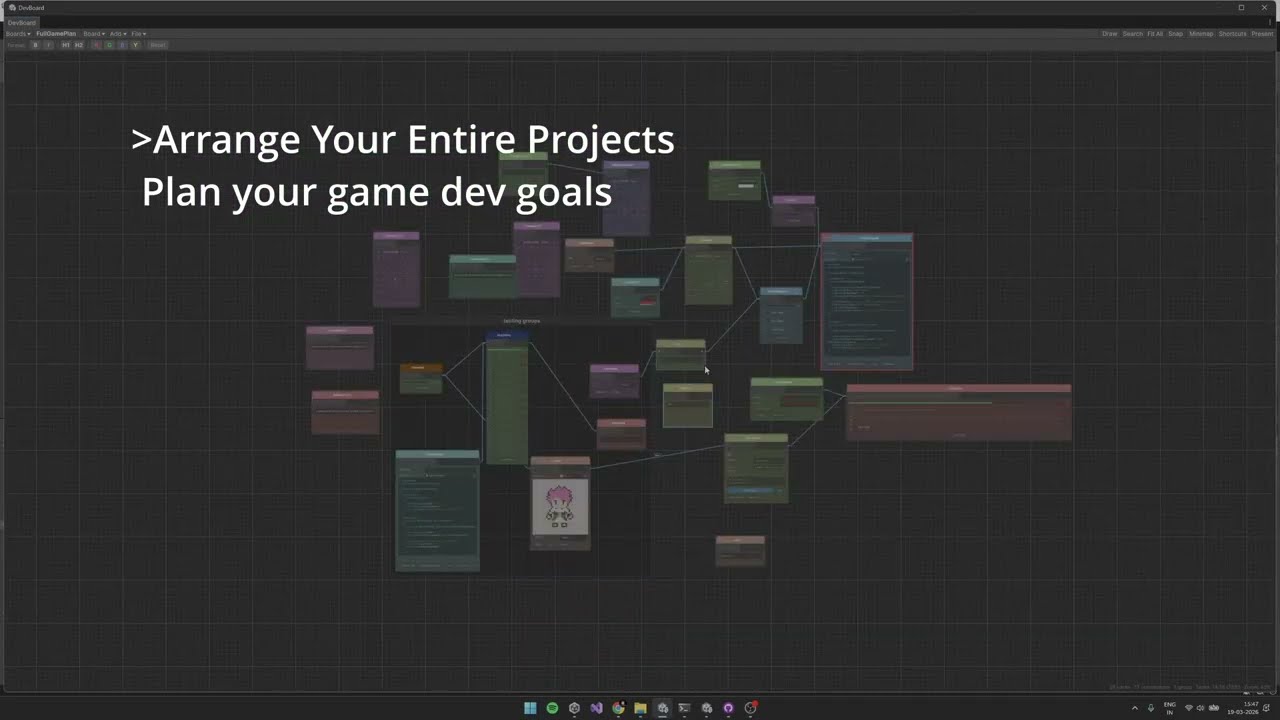Apply italic formatting with I button

coord(49,45)
